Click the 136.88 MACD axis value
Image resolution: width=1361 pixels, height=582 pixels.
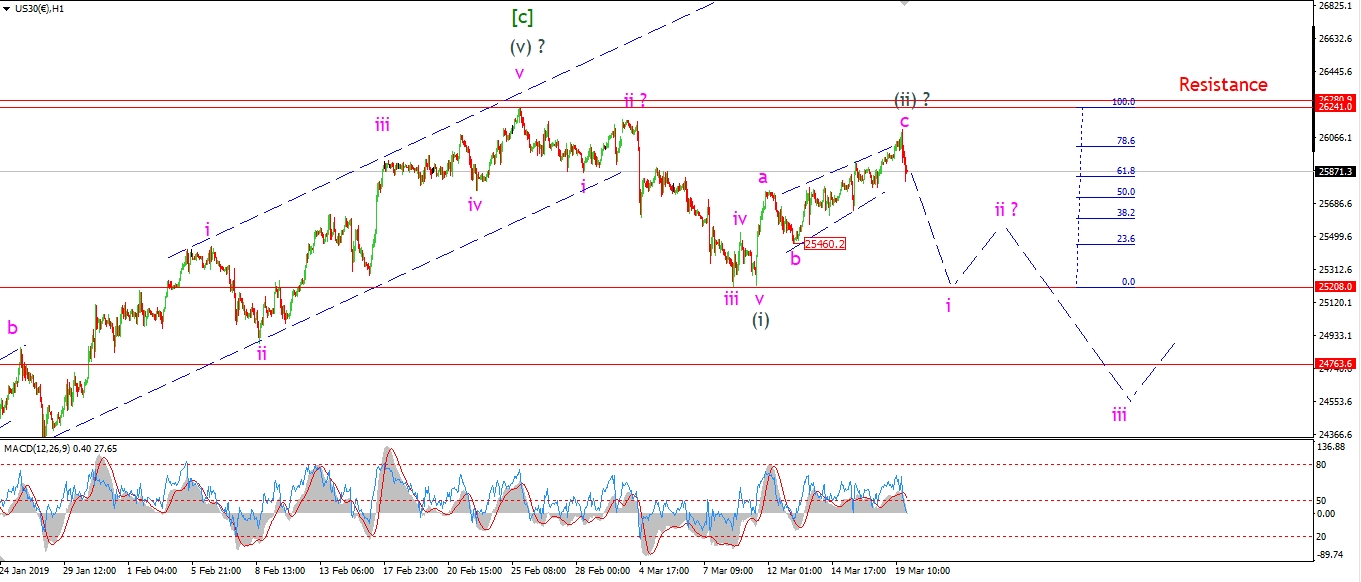click(1333, 448)
